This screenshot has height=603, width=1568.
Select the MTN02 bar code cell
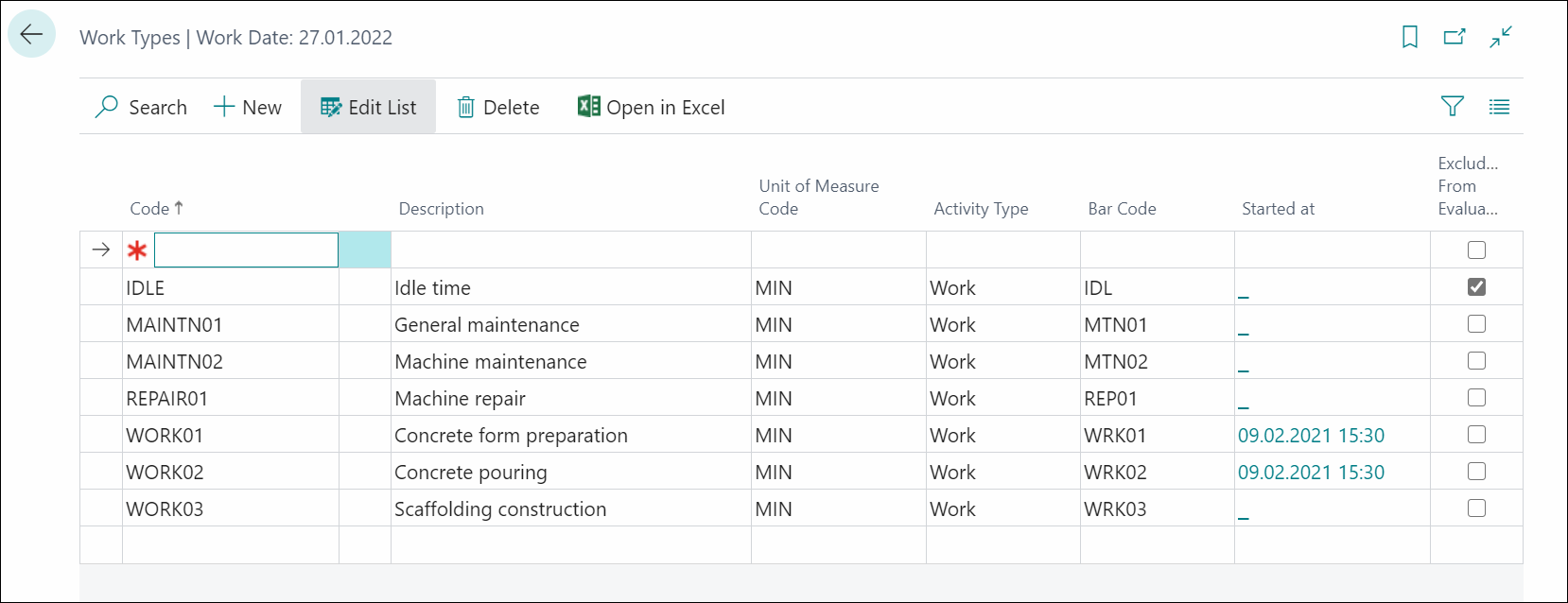tap(1158, 361)
